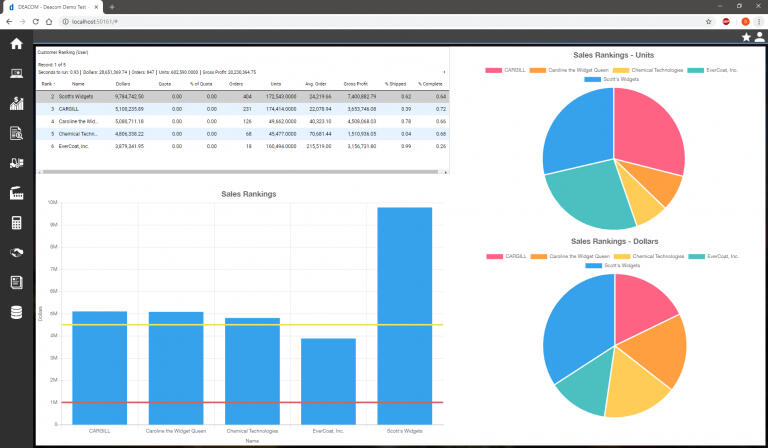Open the Home icon in sidebar
768x448 pixels.
[x=16, y=43]
